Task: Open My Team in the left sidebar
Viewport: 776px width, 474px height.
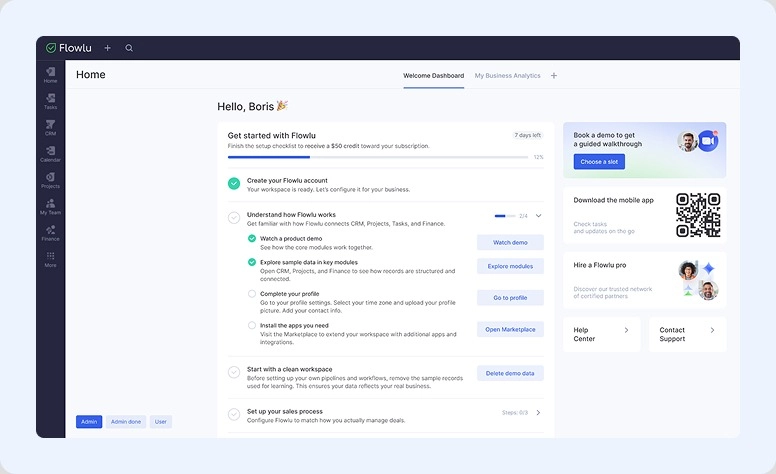Action: coord(50,206)
